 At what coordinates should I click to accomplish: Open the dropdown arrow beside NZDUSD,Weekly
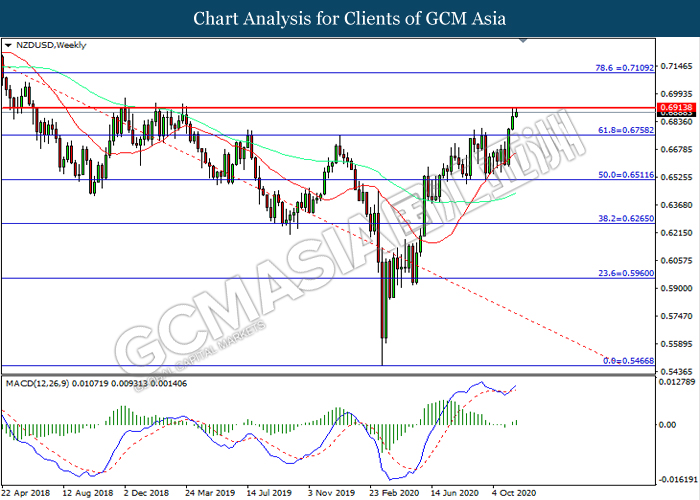tap(8, 46)
